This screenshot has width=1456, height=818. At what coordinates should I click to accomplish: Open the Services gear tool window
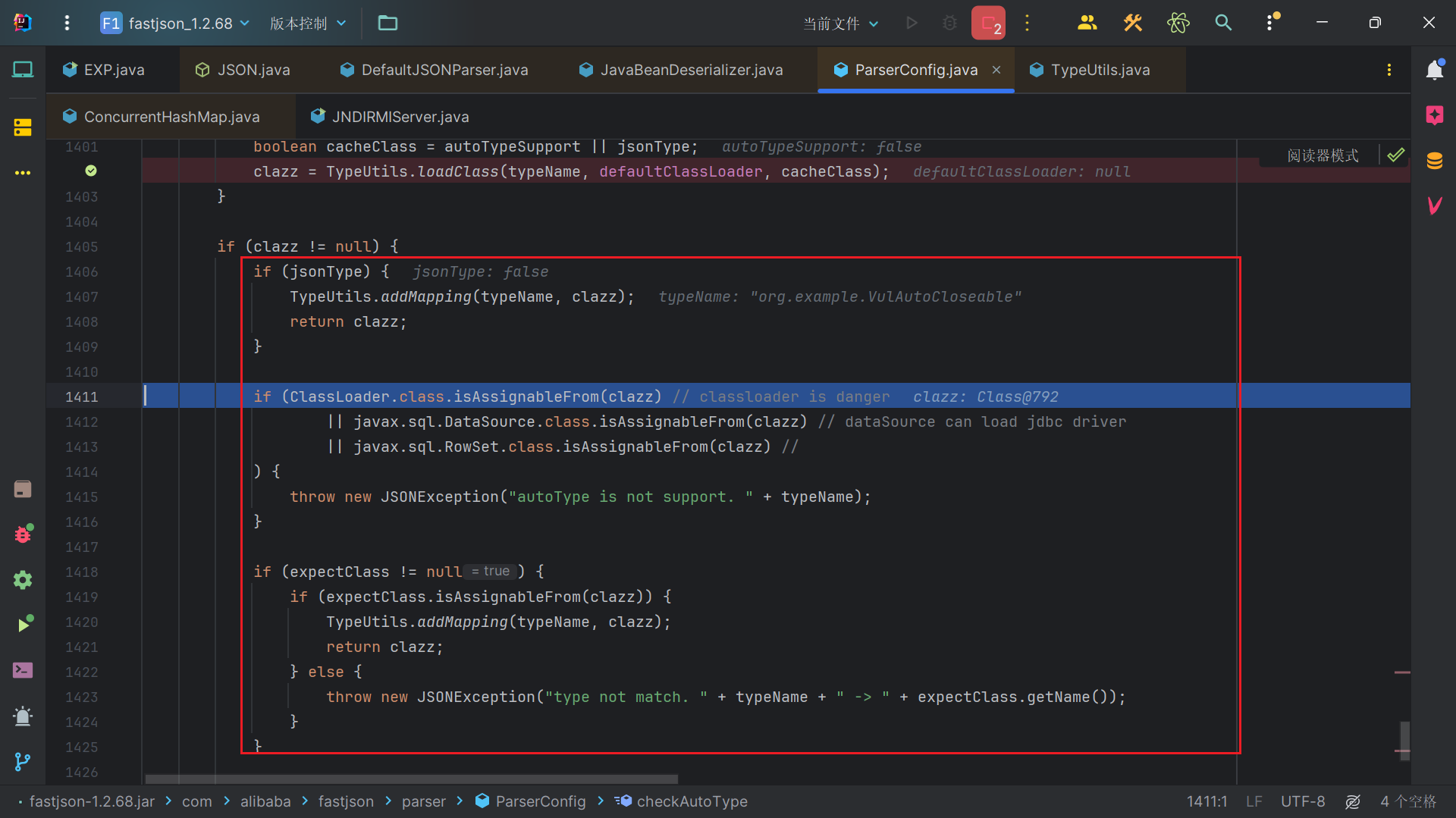click(x=23, y=580)
